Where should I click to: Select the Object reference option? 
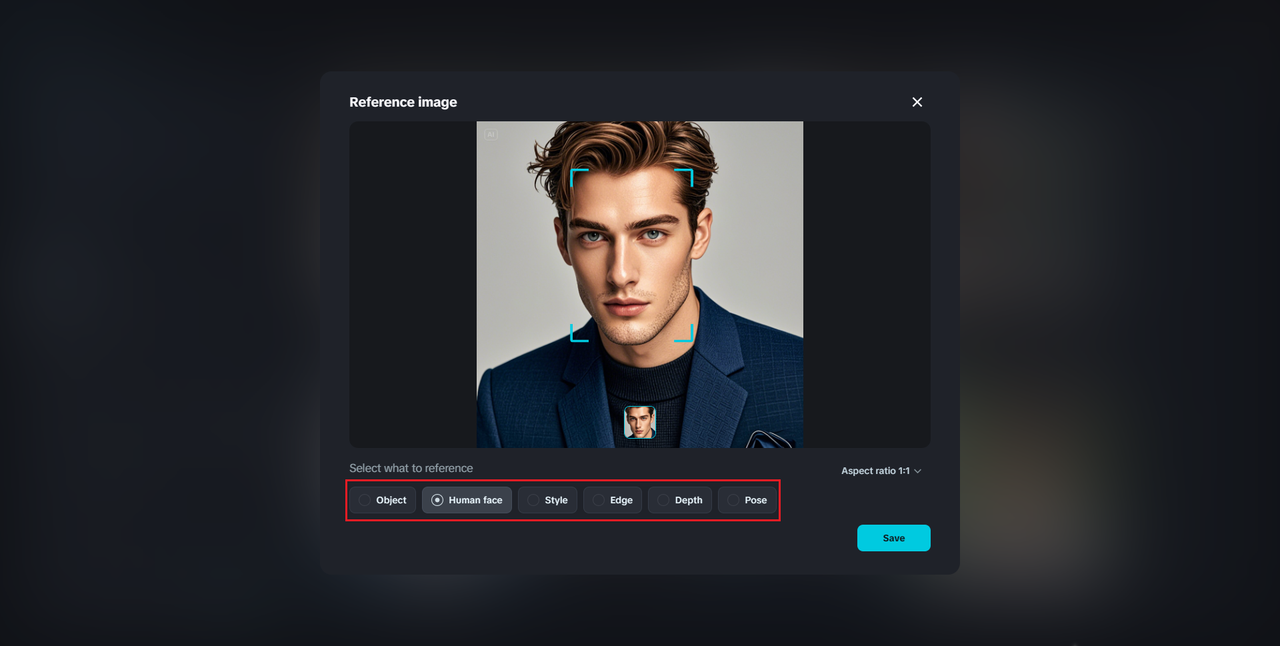pyautogui.click(x=383, y=500)
